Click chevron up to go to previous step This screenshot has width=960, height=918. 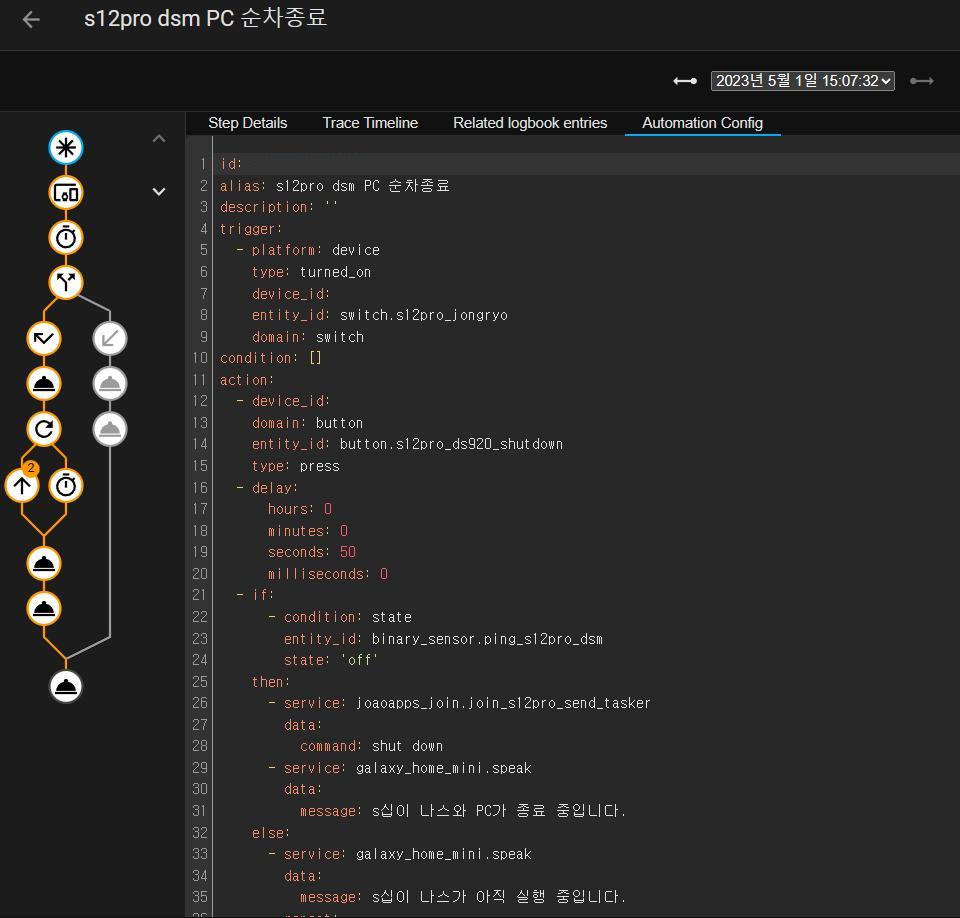coord(159,139)
